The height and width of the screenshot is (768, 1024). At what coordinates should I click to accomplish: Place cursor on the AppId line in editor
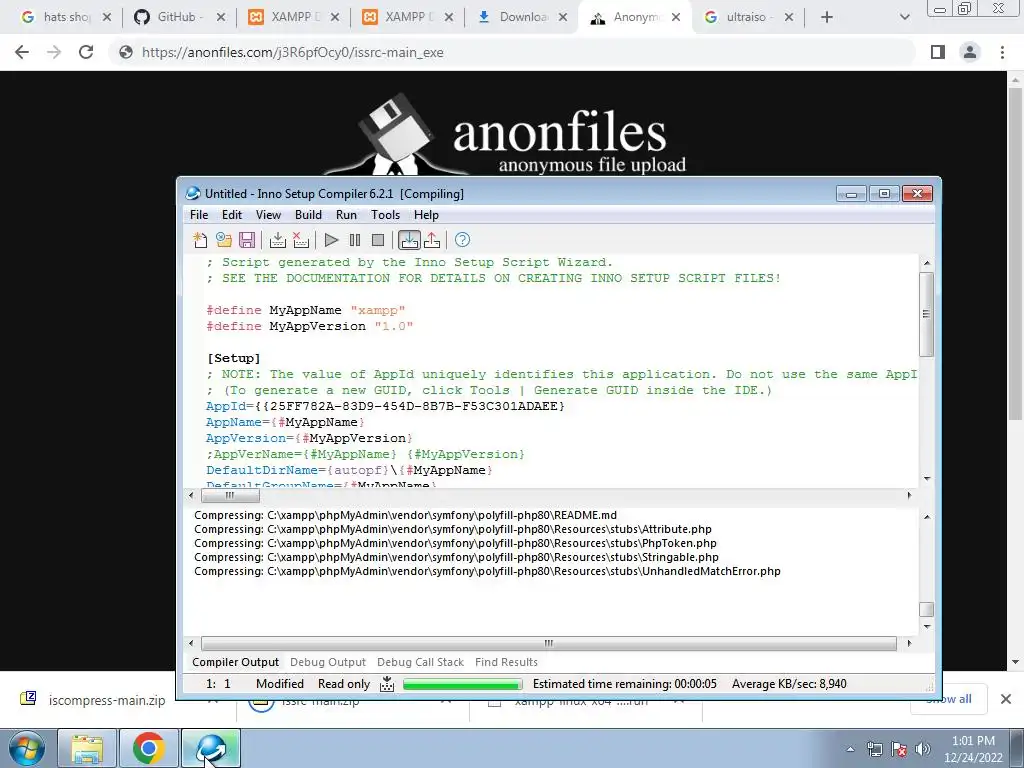[385, 406]
